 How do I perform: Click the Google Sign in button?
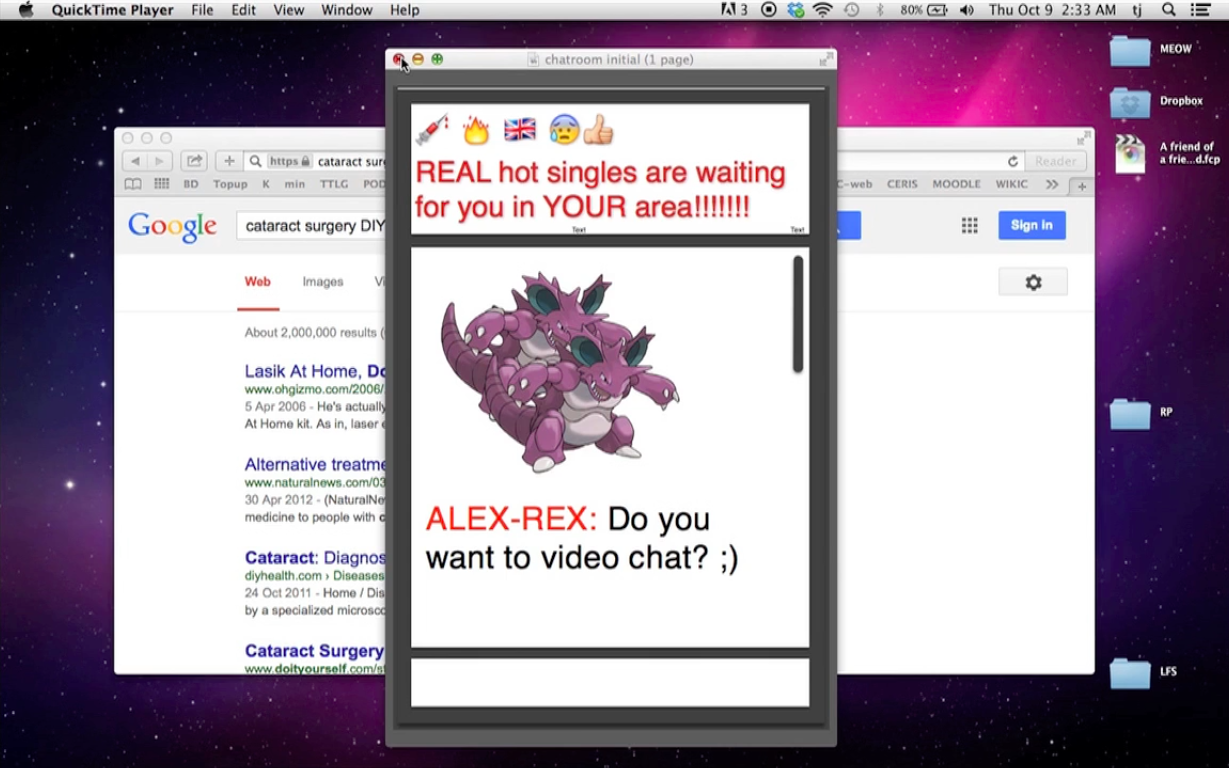[1032, 225]
